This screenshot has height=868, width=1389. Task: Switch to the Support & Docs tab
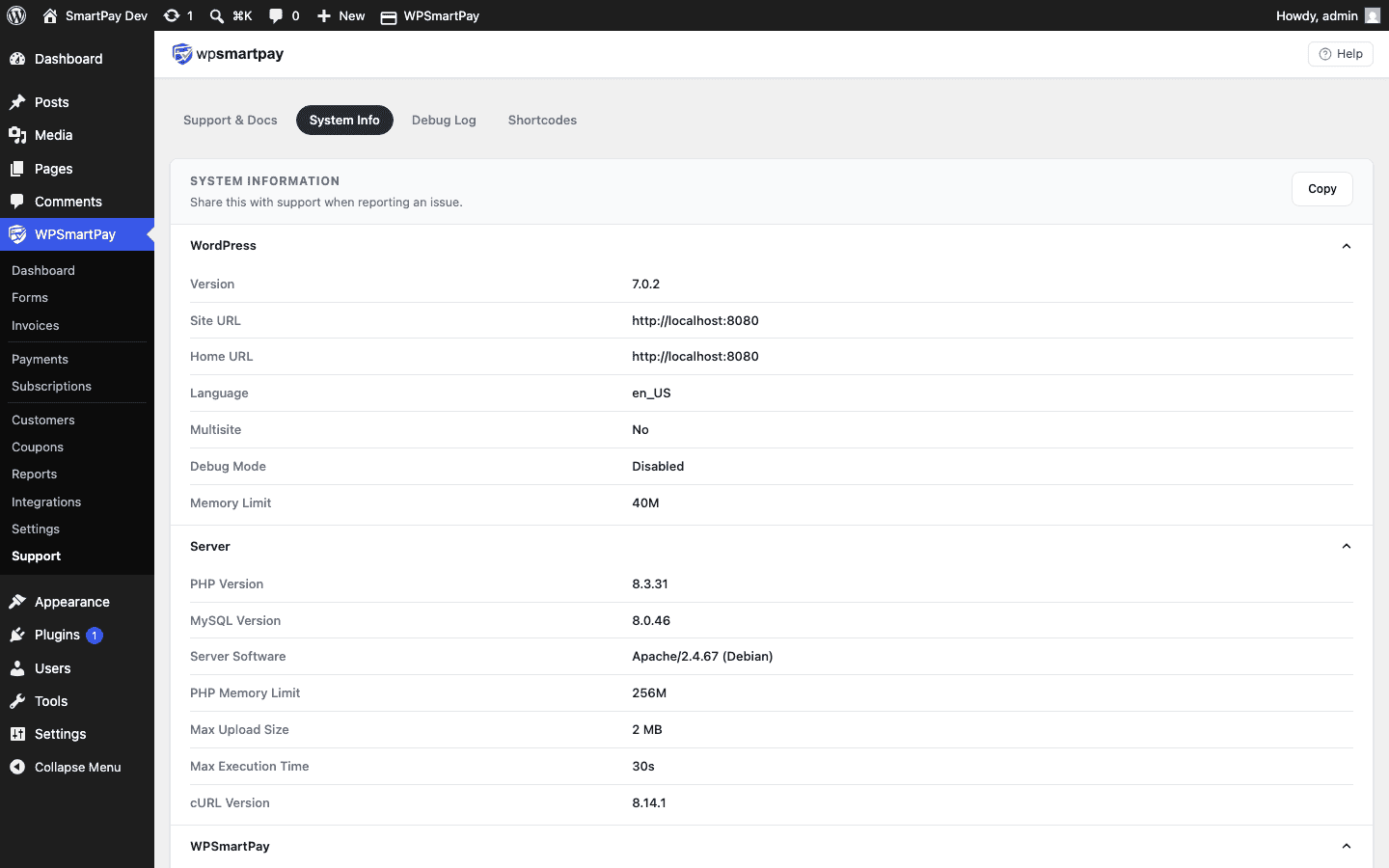click(x=231, y=121)
